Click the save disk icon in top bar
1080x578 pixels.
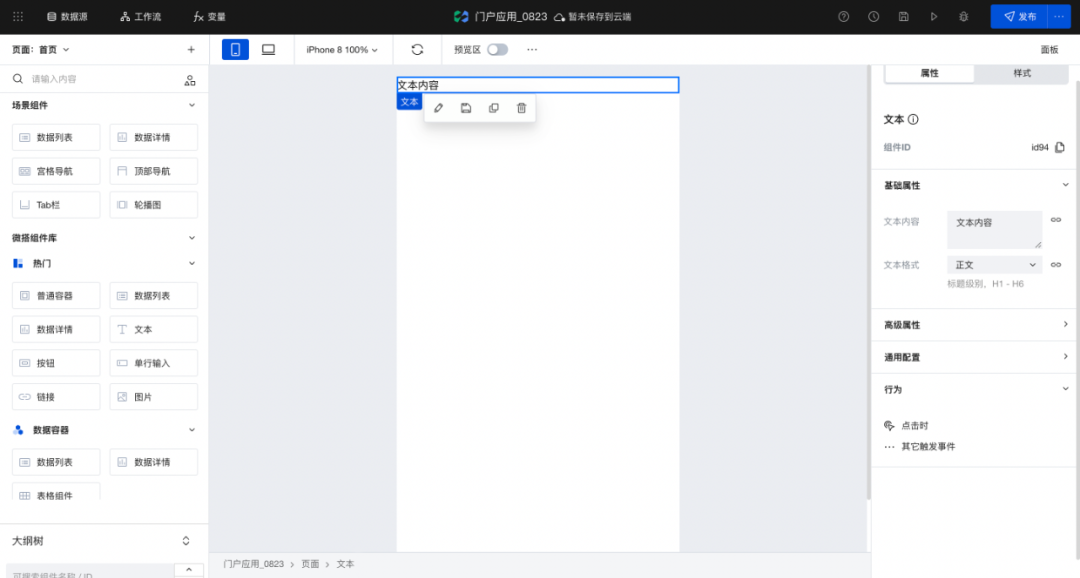[904, 17]
